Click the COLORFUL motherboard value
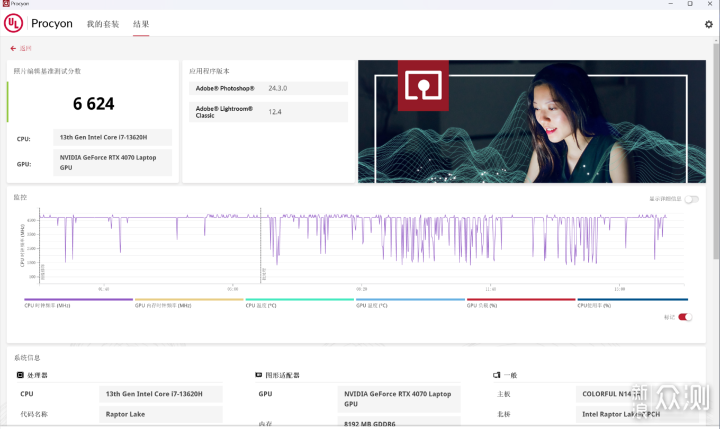The image size is (720, 429). tap(637, 394)
